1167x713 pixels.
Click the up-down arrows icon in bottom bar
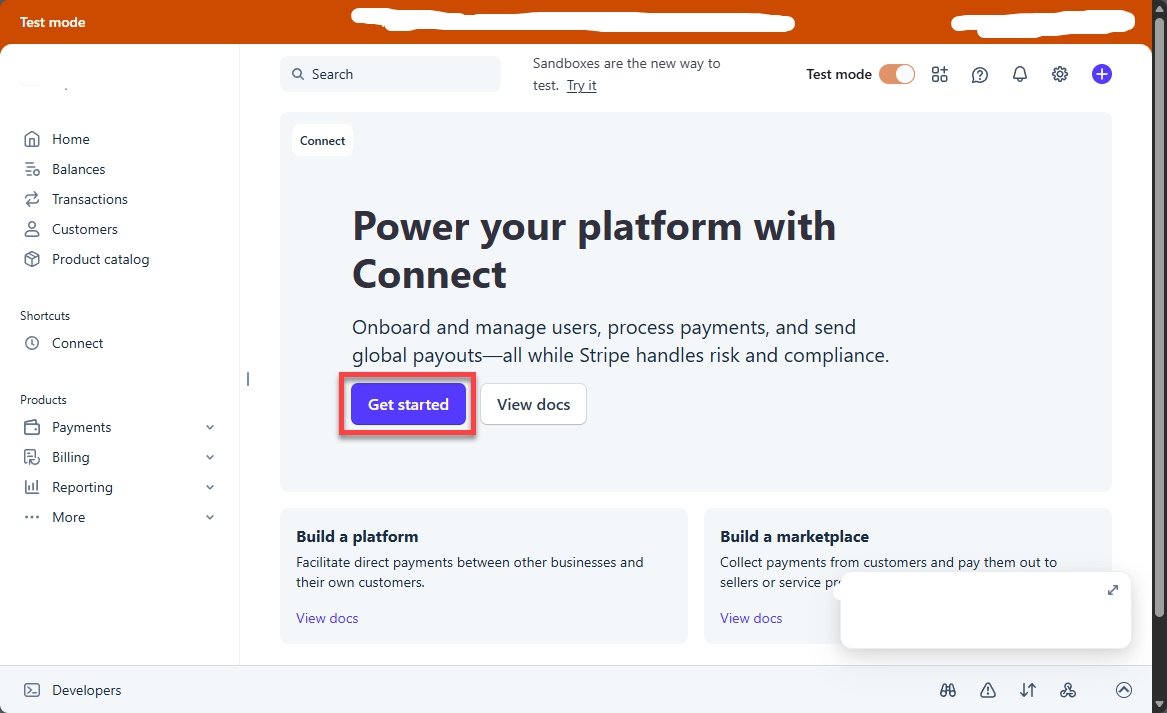coord(1028,690)
